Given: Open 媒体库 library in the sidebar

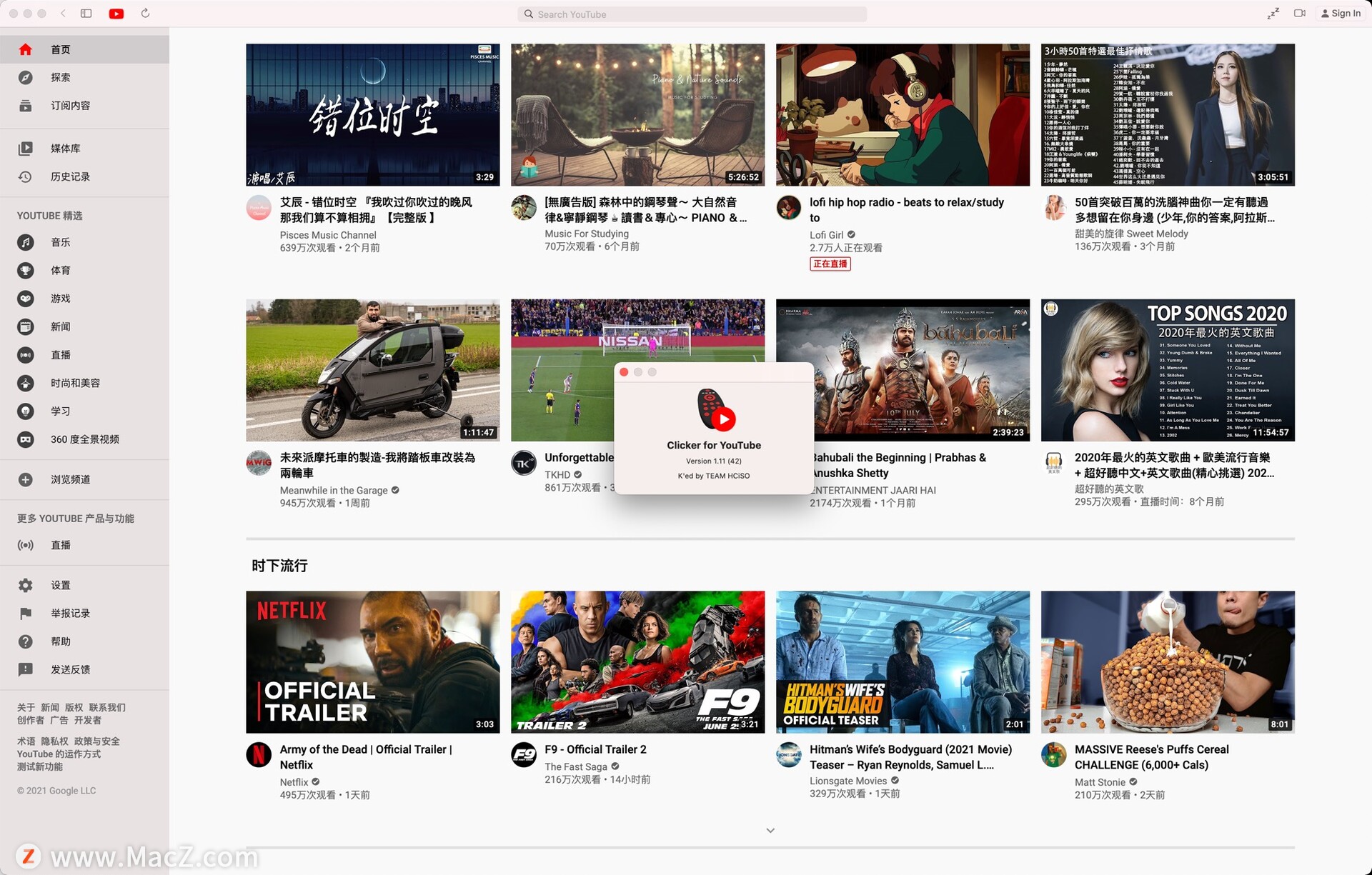Looking at the screenshot, I should (x=84, y=149).
